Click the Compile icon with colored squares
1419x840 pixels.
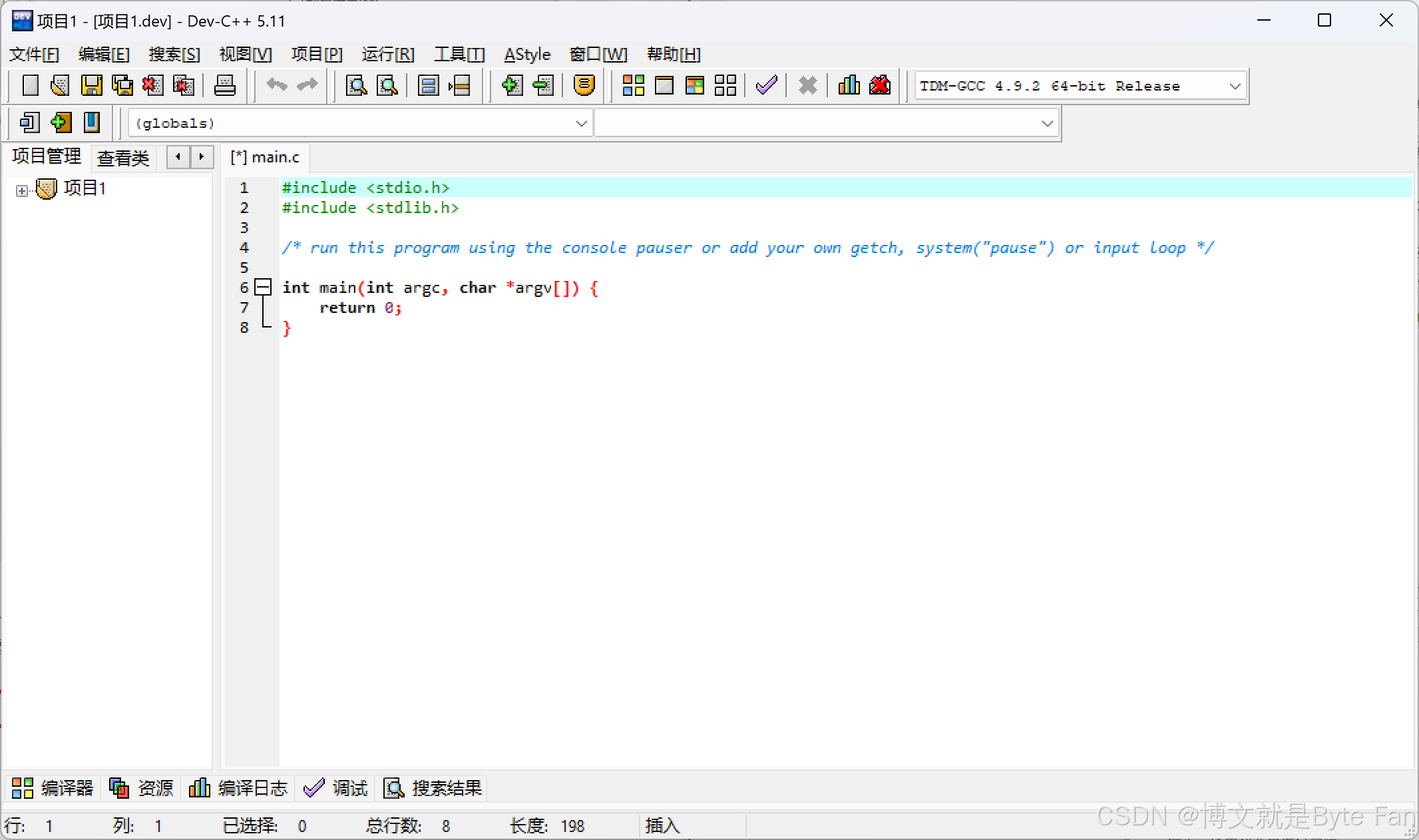point(633,85)
